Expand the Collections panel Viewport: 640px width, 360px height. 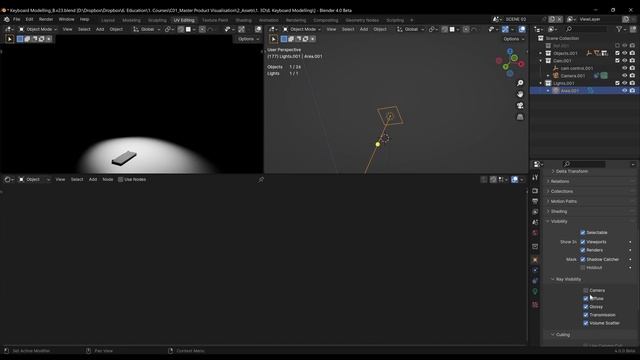click(x=562, y=191)
